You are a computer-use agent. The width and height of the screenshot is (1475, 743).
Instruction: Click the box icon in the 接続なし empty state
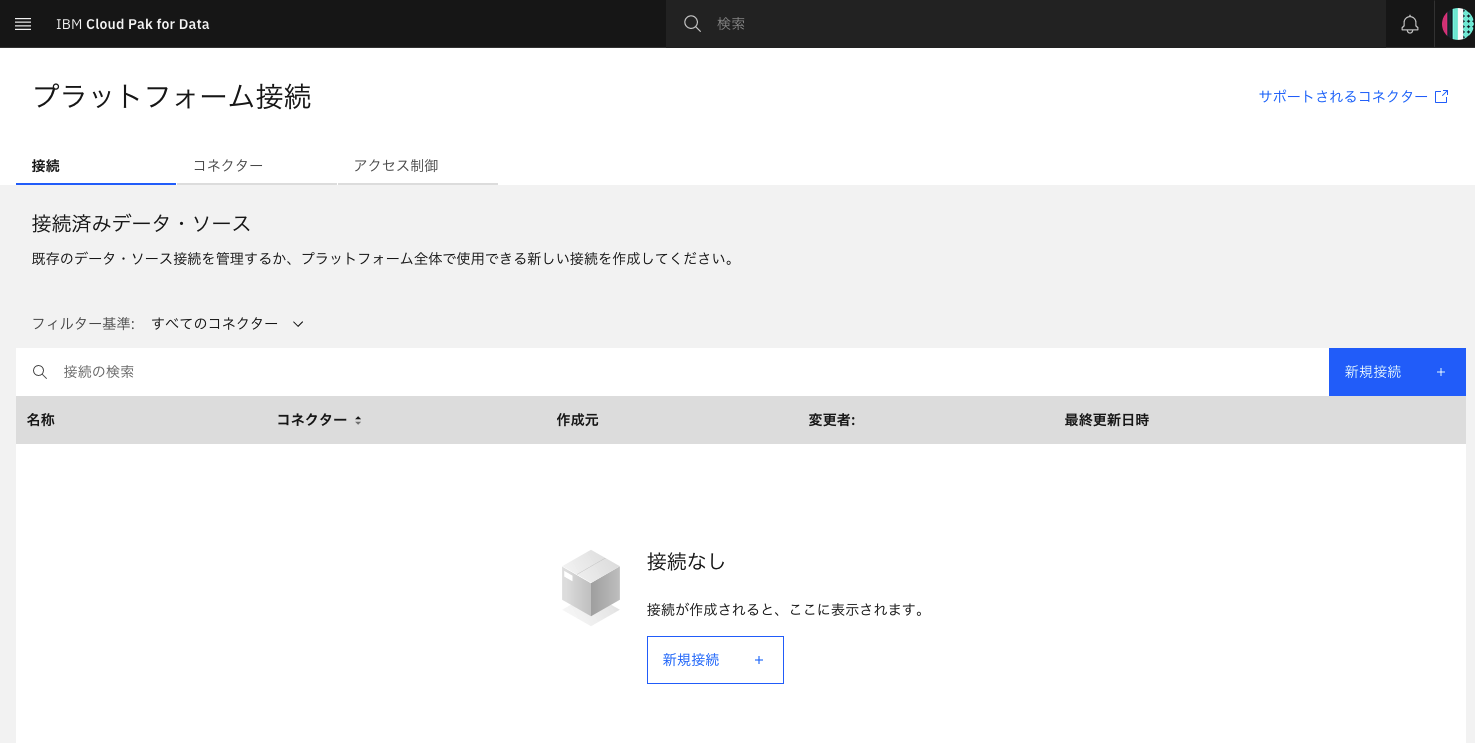[x=590, y=586]
